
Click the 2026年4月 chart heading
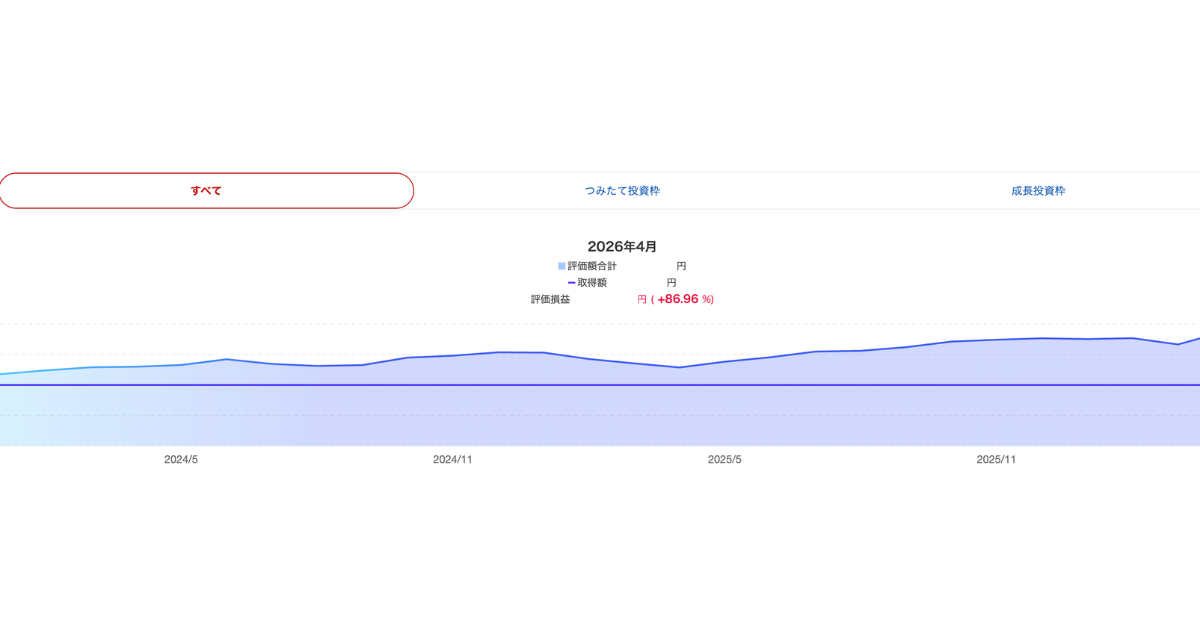pos(622,246)
